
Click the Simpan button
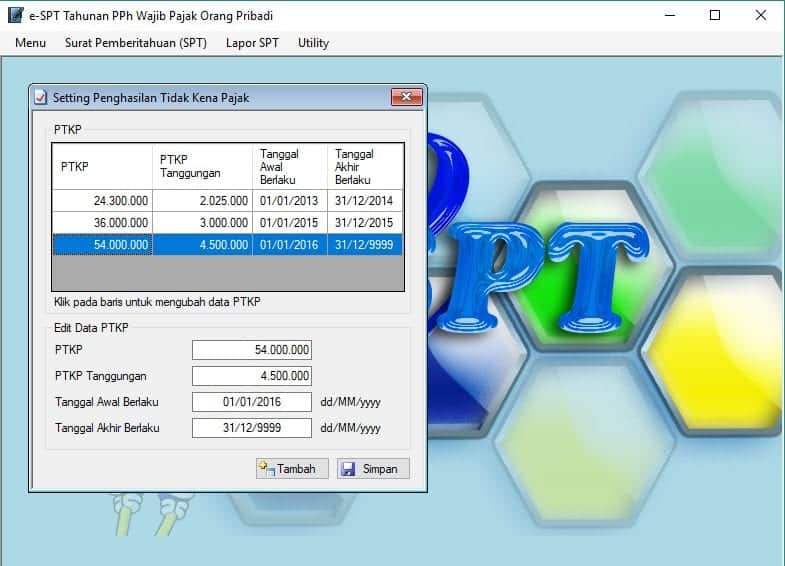373,468
